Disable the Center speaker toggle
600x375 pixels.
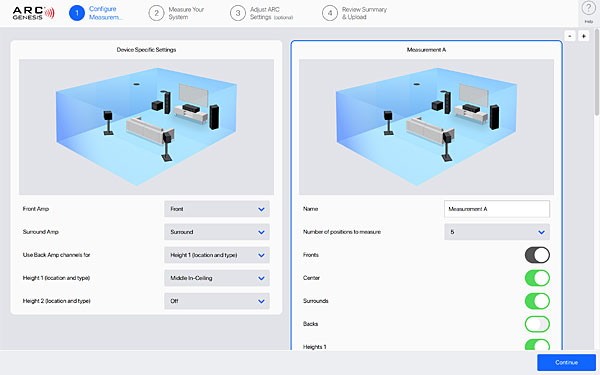point(537,278)
